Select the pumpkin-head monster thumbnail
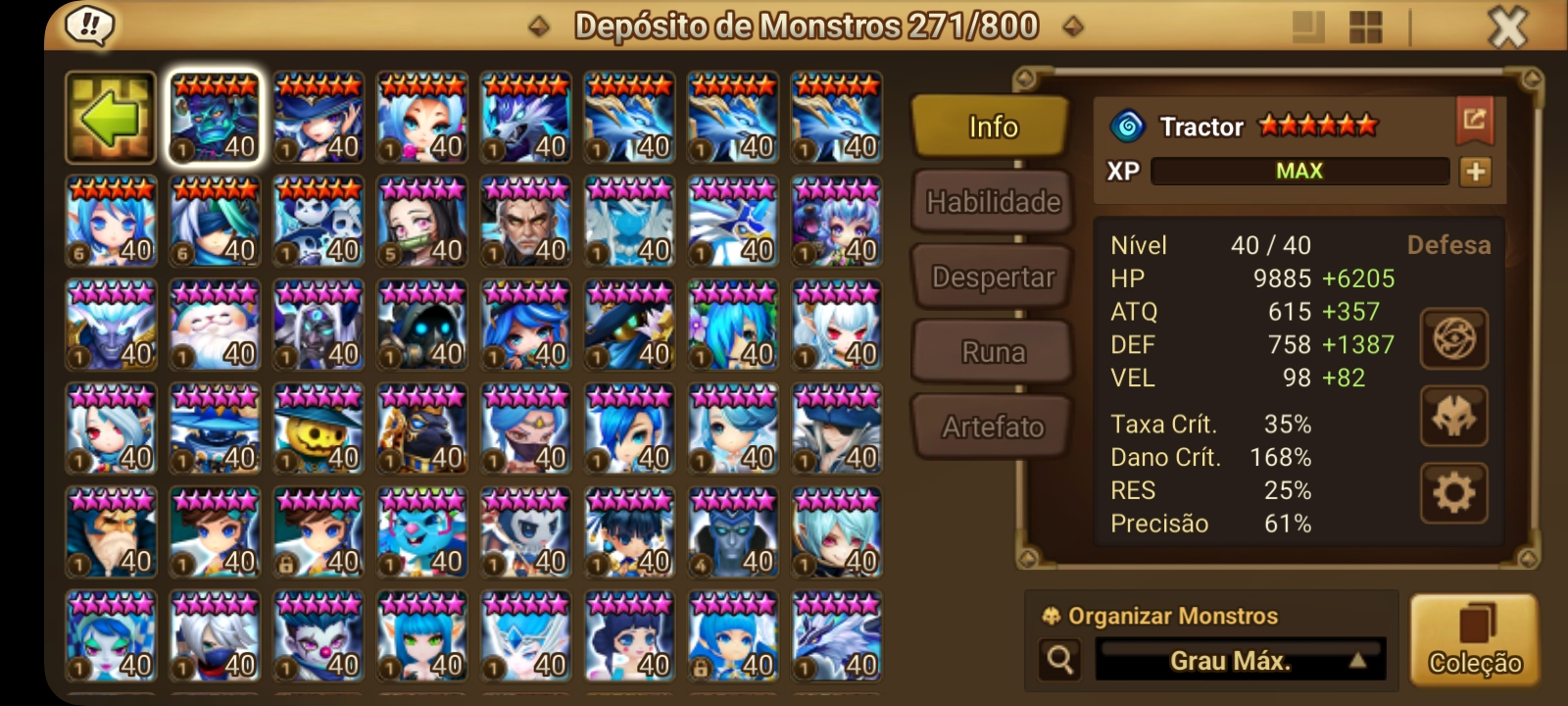The width and height of the screenshot is (1568, 706). 318,429
